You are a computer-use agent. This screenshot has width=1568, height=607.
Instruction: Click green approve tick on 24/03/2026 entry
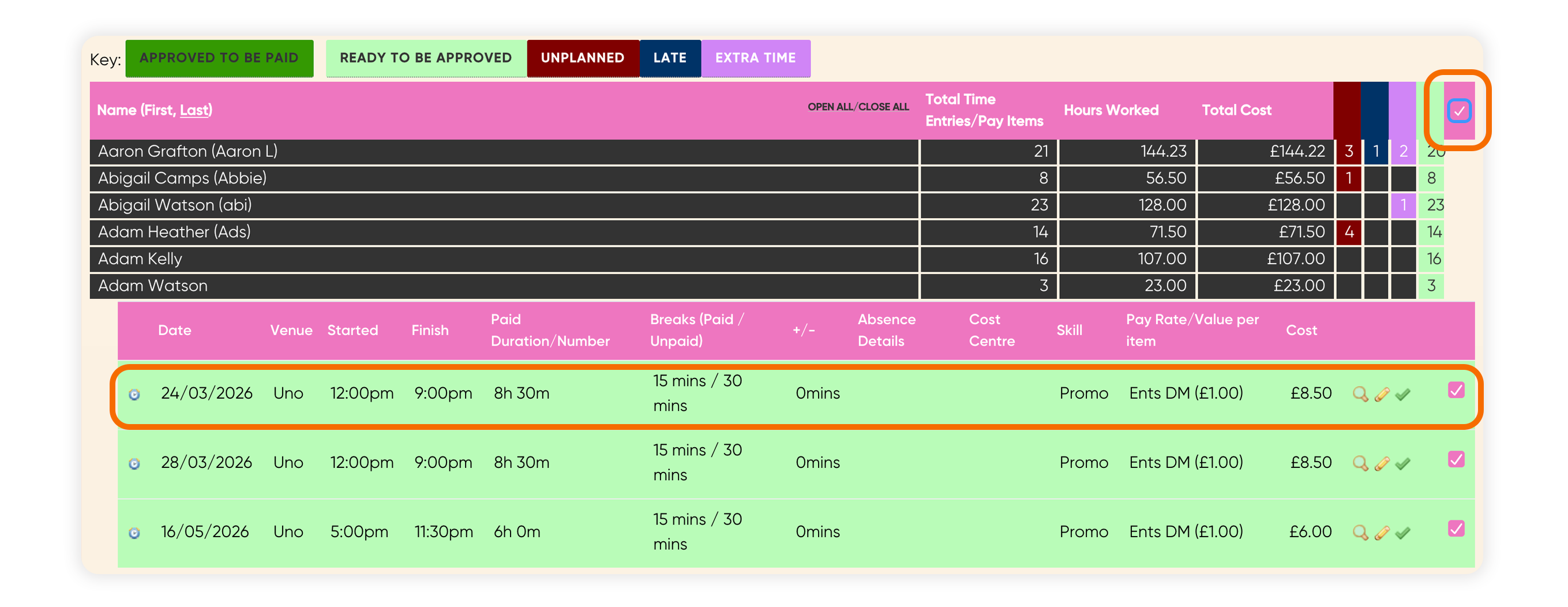(x=1403, y=395)
